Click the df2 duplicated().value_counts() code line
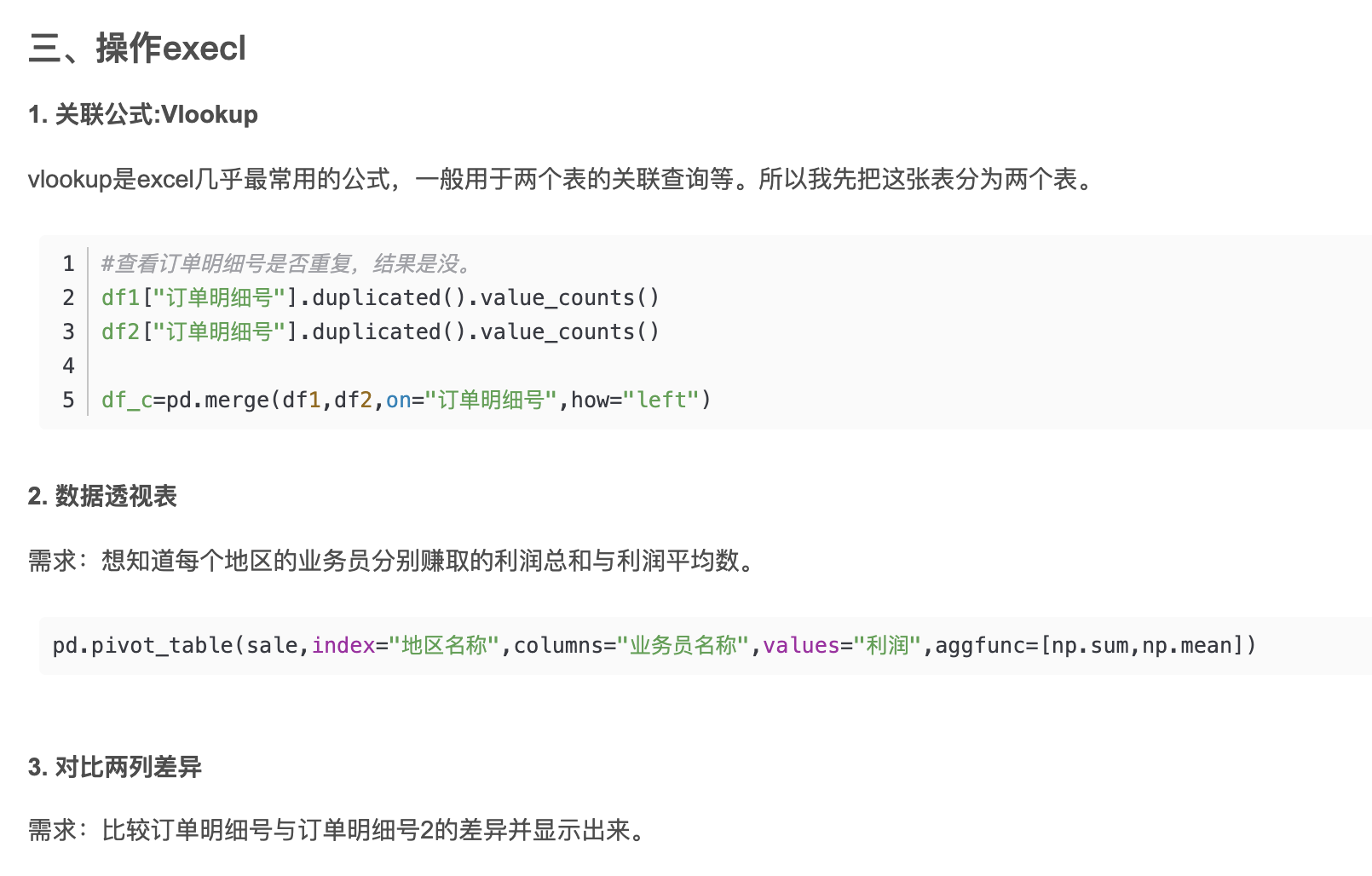This screenshot has height=876, width=1372. [x=380, y=331]
